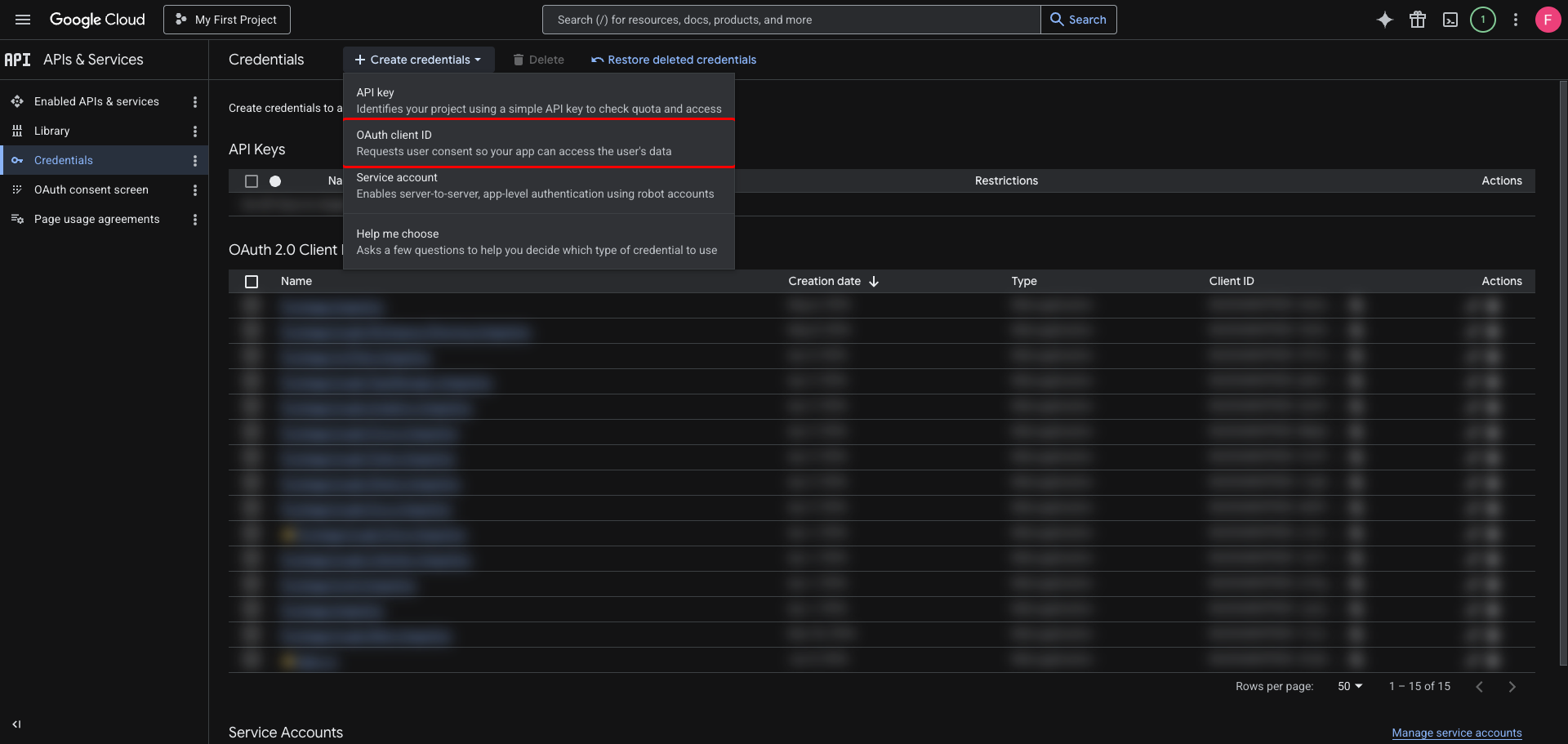Click the Restrictions column header
The image size is (1568, 744).
pyautogui.click(x=1006, y=180)
